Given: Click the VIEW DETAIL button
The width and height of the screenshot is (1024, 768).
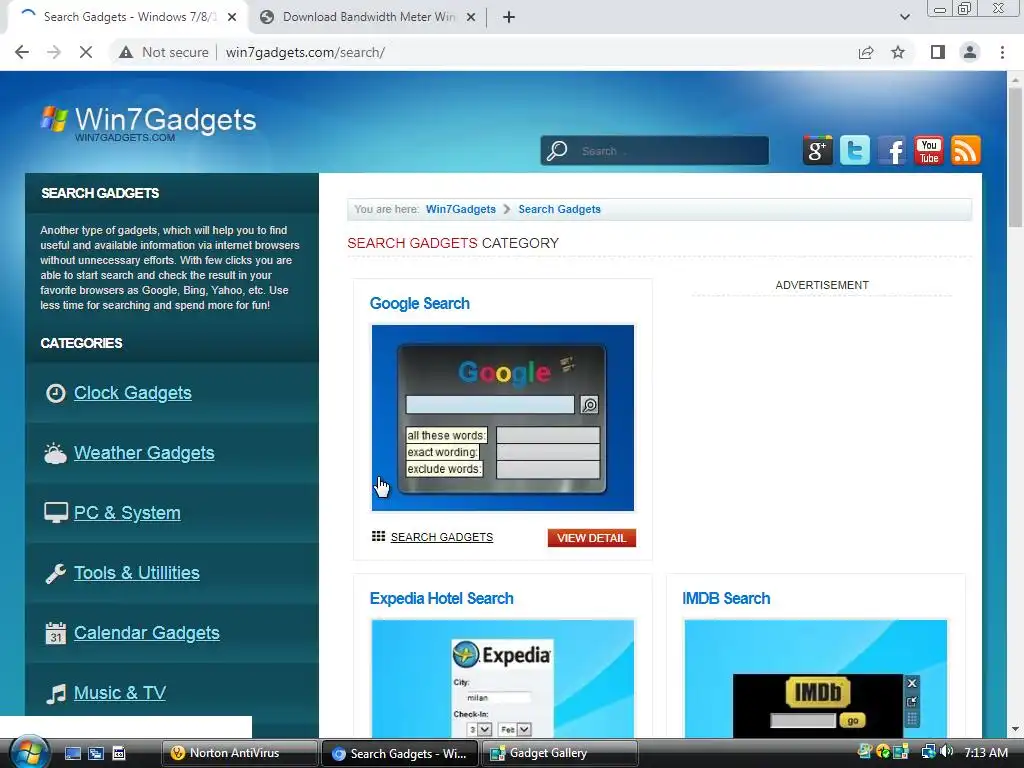Looking at the screenshot, I should 592,537.
